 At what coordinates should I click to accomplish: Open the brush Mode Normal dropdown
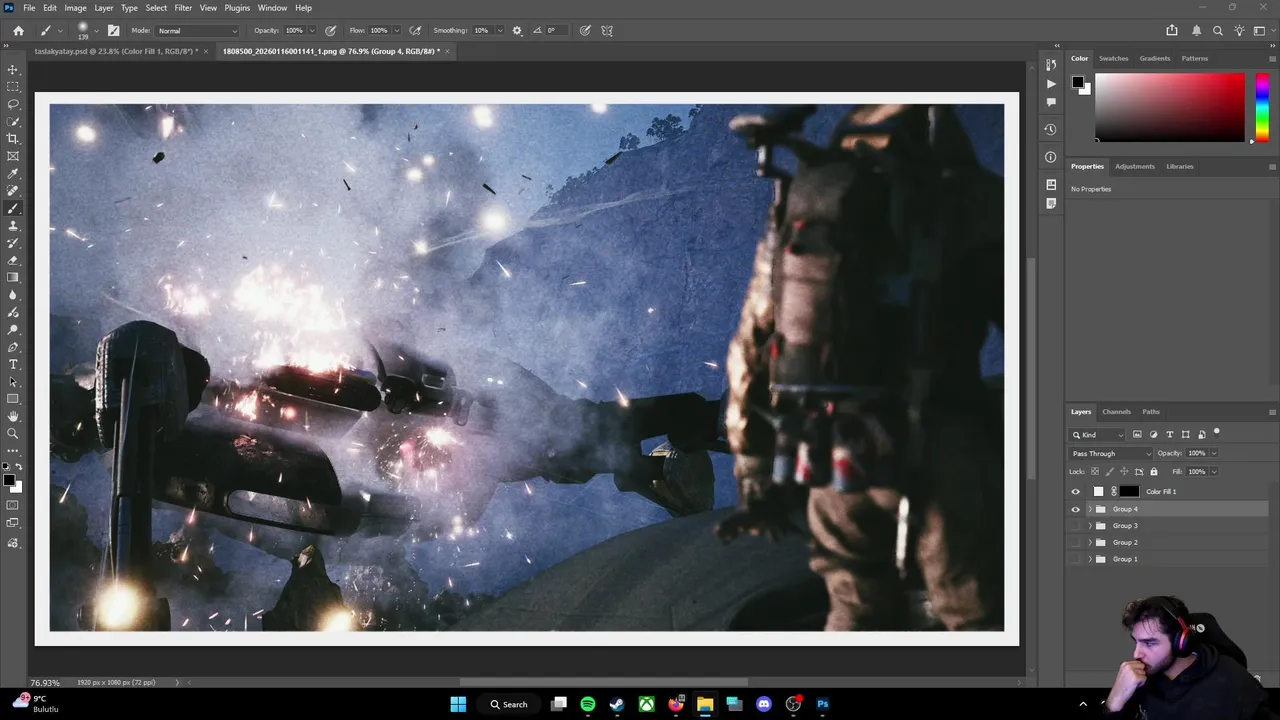[197, 30]
